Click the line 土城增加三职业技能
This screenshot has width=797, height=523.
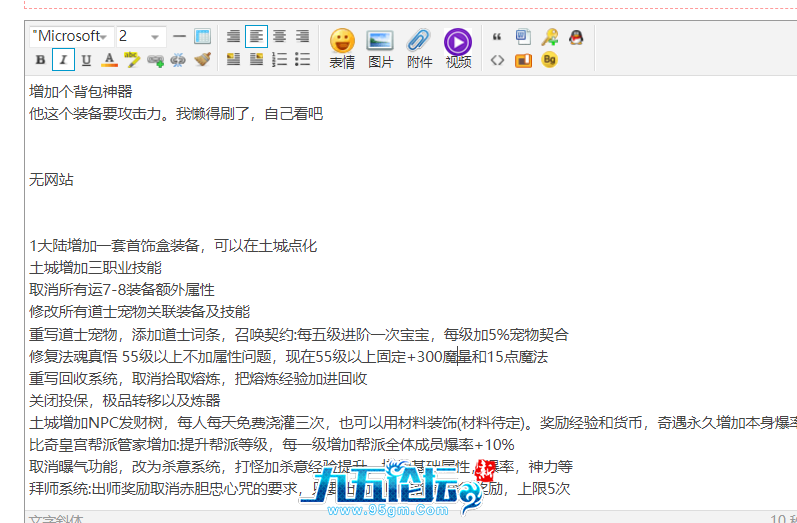[x=96, y=268]
